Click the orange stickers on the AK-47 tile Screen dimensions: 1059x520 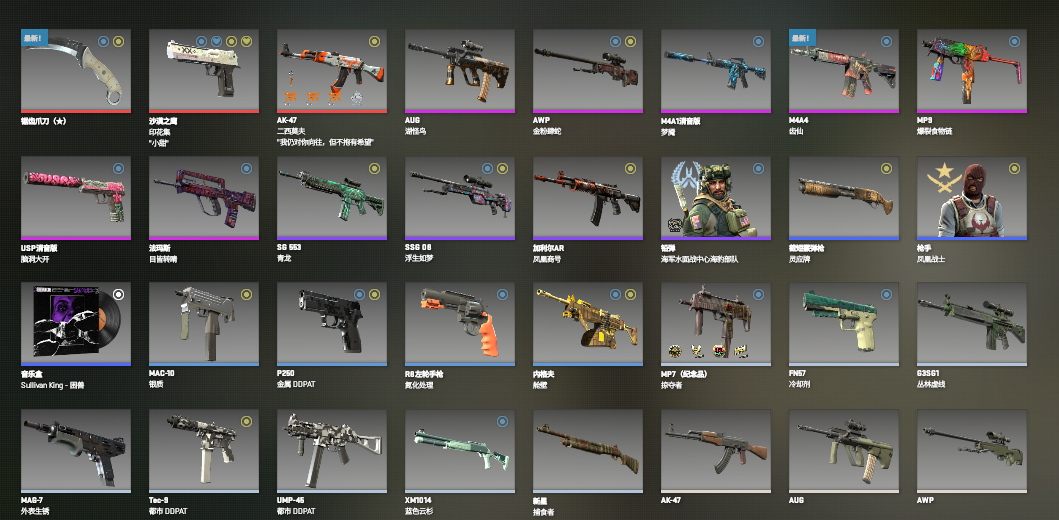(313, 97)
